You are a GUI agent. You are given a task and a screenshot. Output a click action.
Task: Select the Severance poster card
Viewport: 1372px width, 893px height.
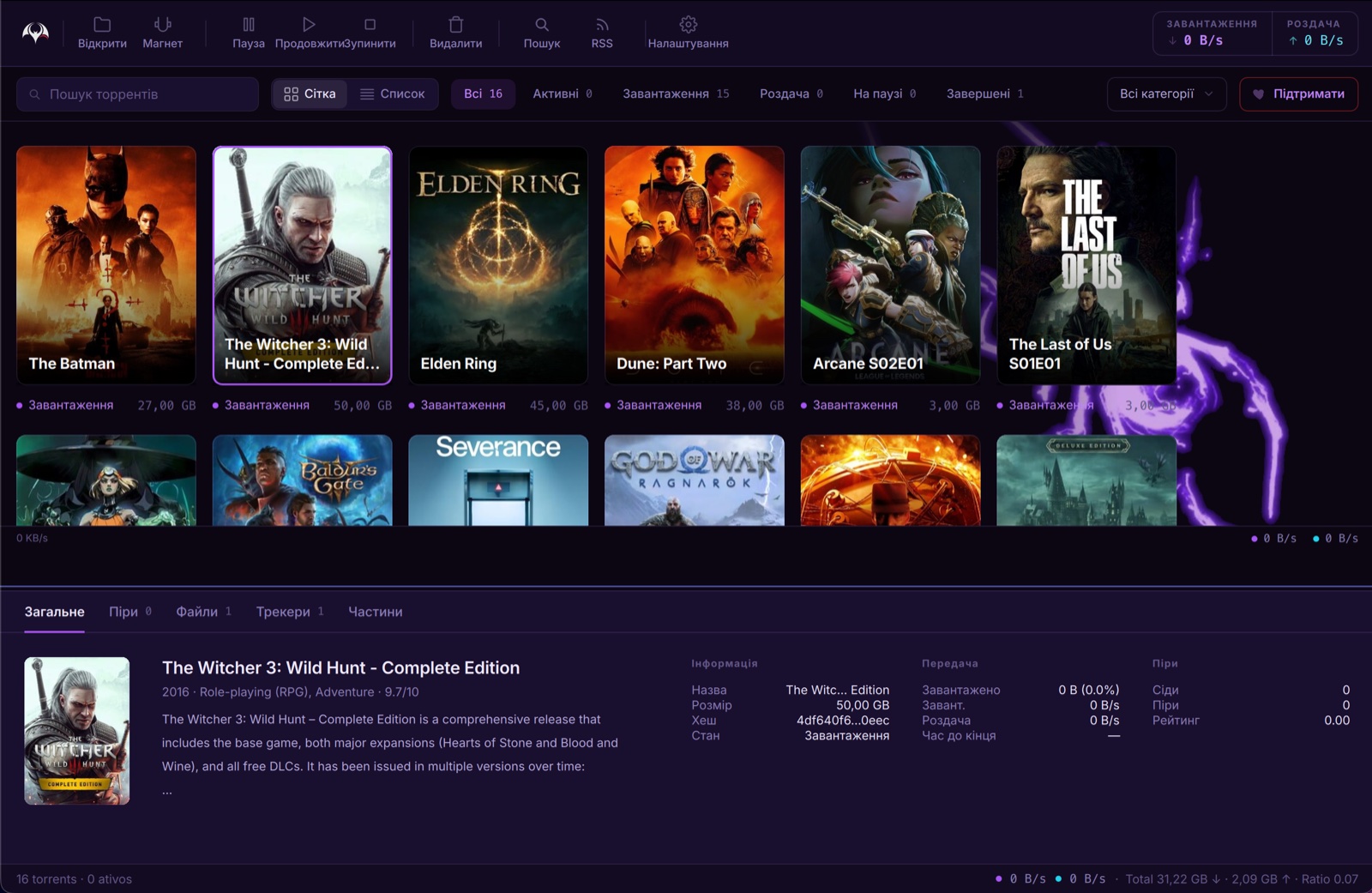point(498,480)
